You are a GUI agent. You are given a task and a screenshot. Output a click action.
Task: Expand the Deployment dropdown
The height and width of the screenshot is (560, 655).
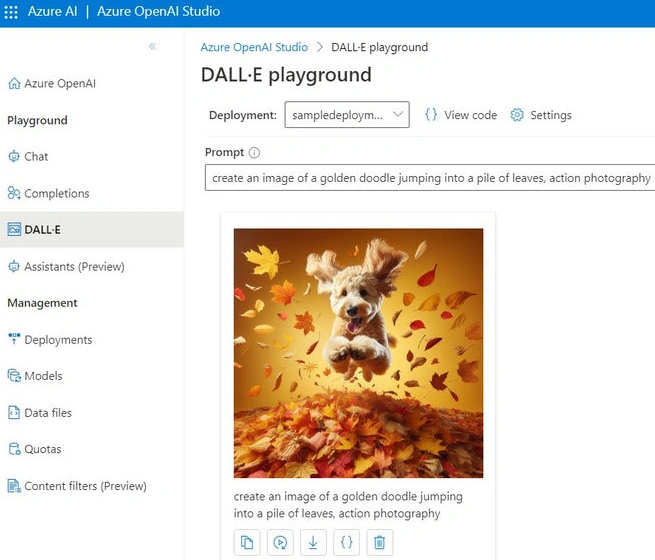(x=347, y=114)
